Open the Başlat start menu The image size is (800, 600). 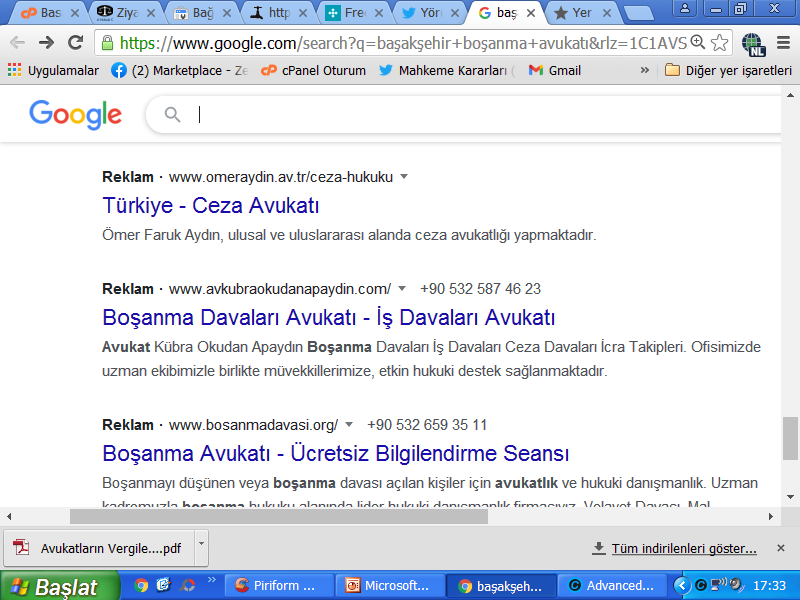pos(60,586)
